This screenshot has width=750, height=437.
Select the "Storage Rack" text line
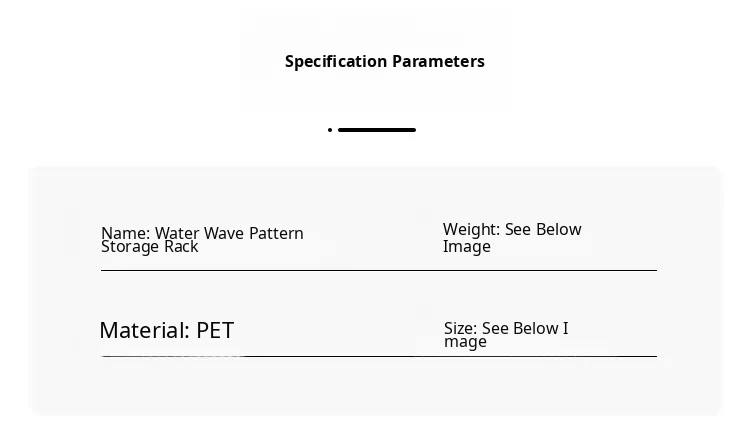(x=150, y=247)
